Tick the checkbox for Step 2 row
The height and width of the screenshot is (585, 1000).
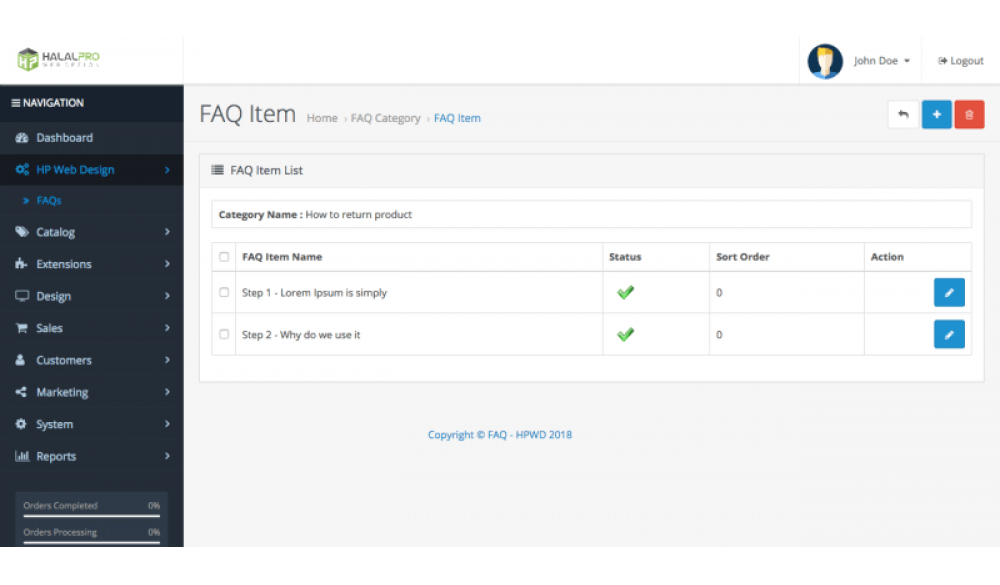coord(224,334)
